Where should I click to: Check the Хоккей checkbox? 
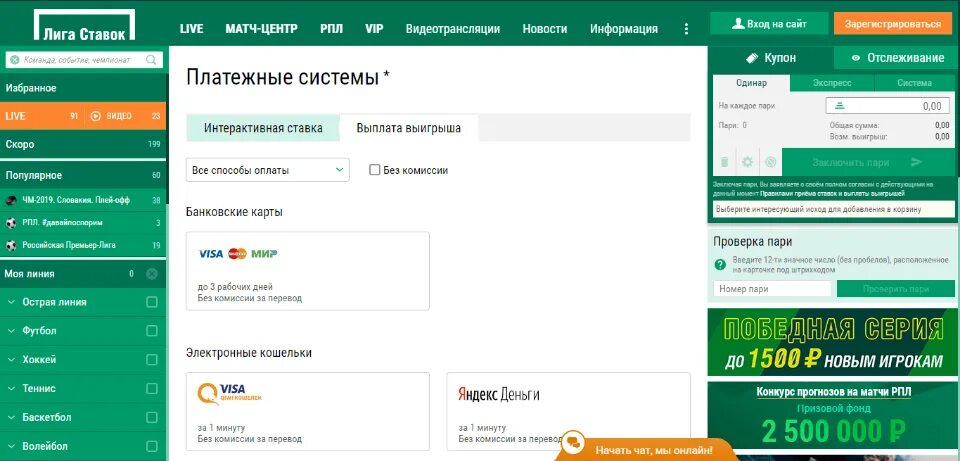[152, 359]
